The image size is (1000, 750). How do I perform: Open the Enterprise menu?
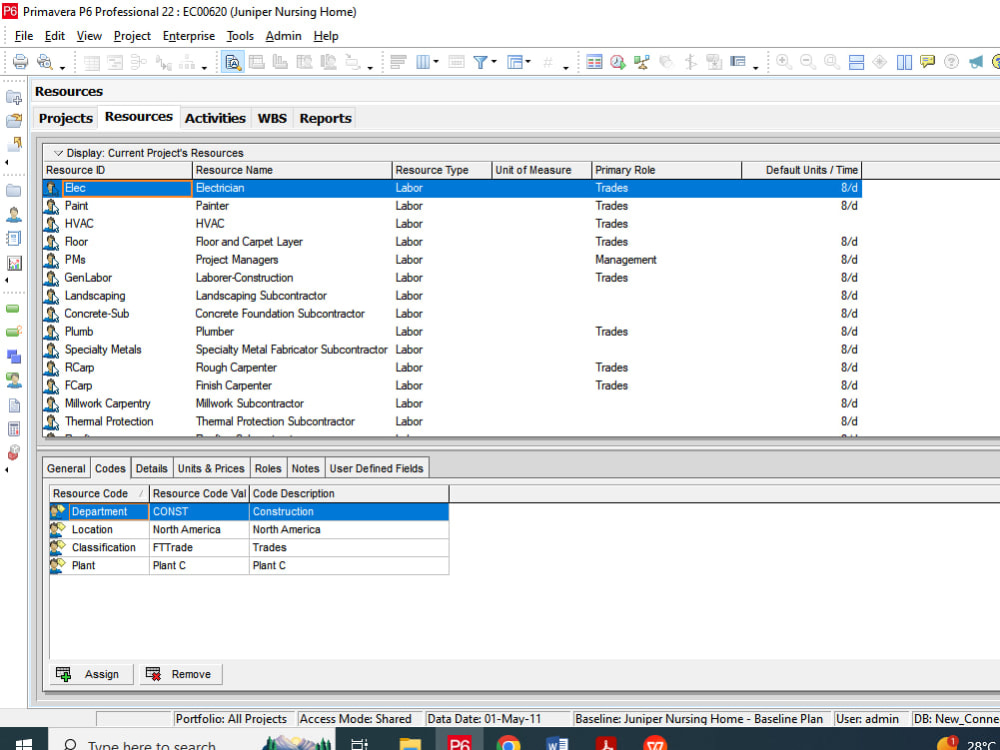point(189,36)
